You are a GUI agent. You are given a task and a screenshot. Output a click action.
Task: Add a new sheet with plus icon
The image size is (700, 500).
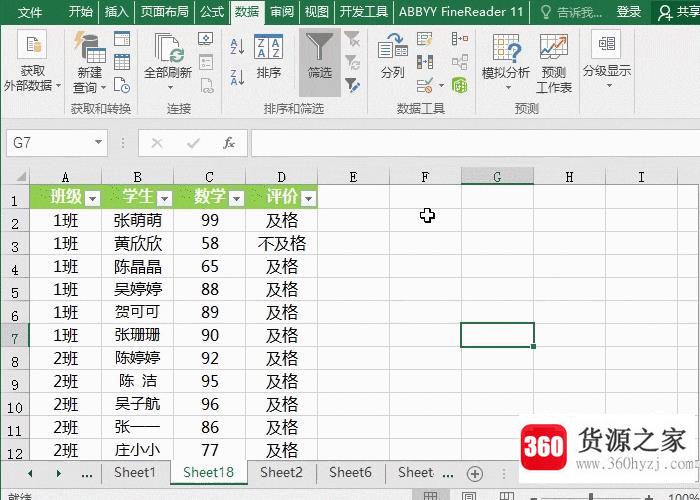(x=475, y=474)
